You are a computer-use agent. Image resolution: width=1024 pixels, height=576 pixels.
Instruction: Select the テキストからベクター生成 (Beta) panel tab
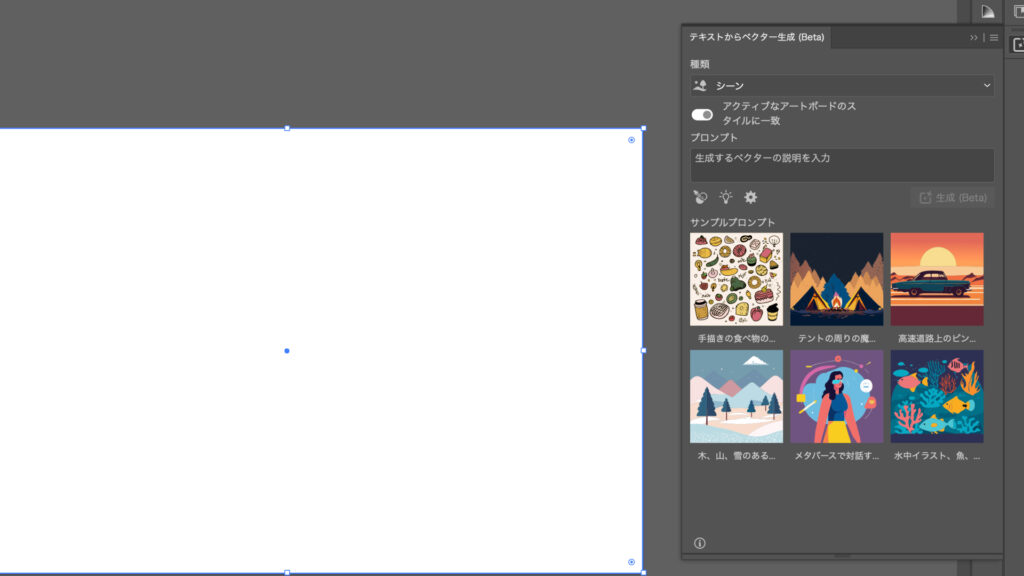click(755, 38)
